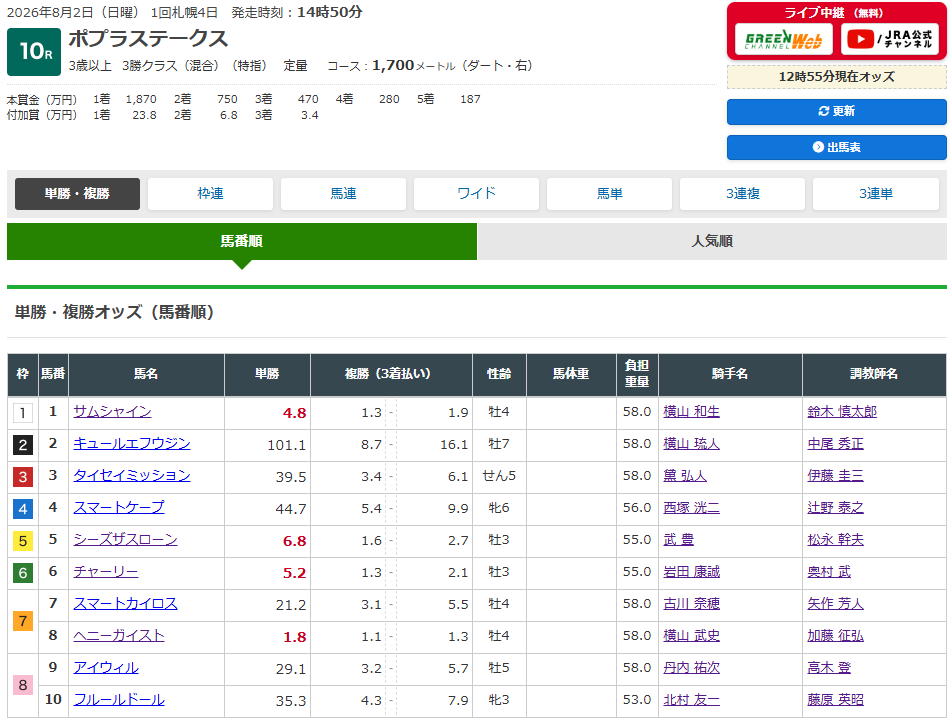Switch to the 馬連 odds tab
Screen dimensions: 951x722
[x=343, y=194]
